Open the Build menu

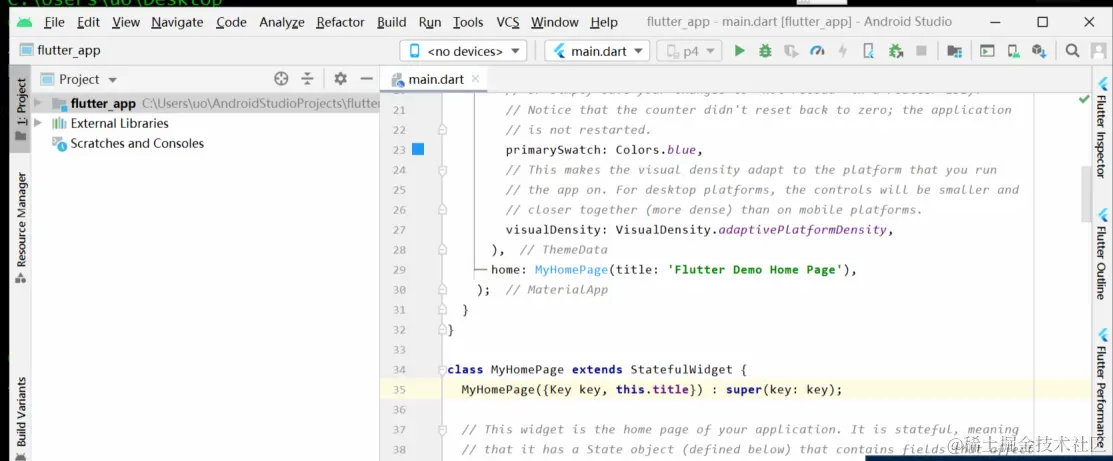392,22
